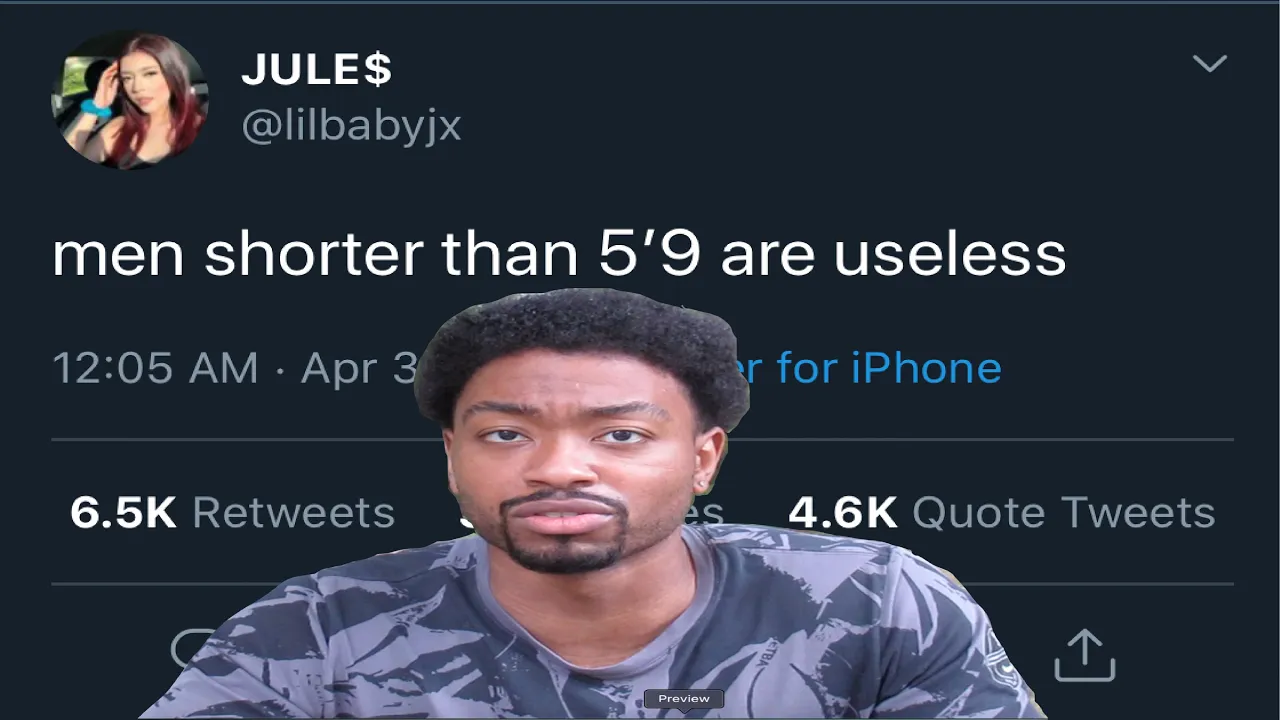View the 4.6K Quote Tweets list

(1002, 512)
